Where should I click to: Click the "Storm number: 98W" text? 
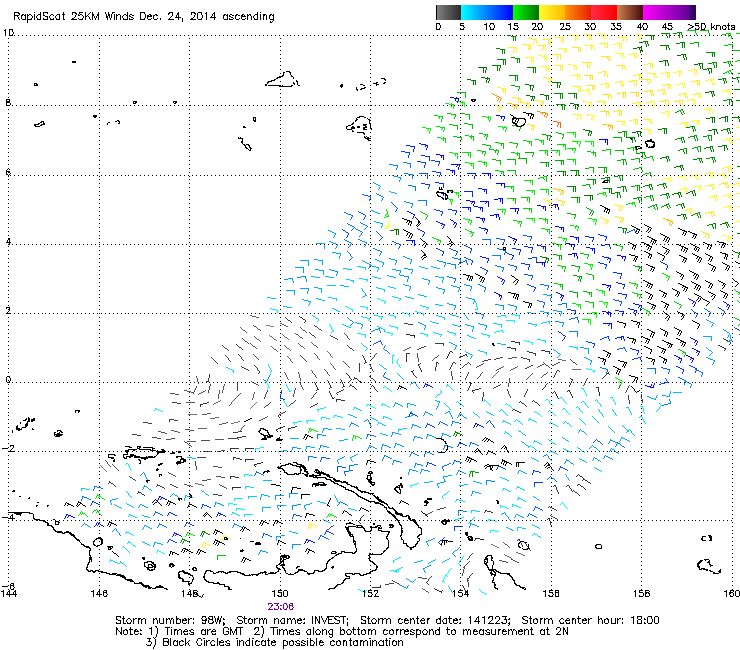[170, 620]
